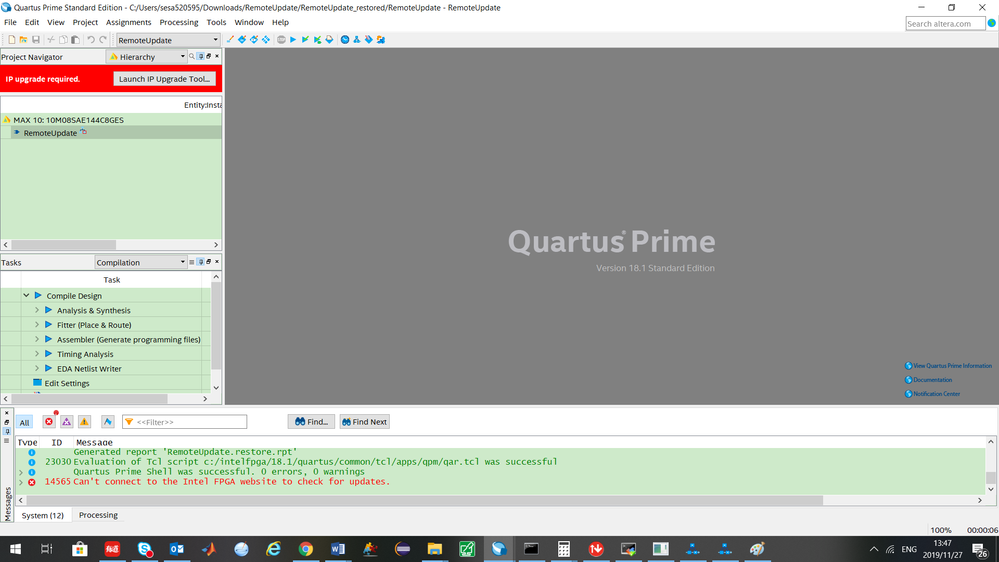Image resolution: width=999 pixels, height=562 pixels.
Task: Click the Stop Processing toolbar icon
Action: click(x=281, y=40)
